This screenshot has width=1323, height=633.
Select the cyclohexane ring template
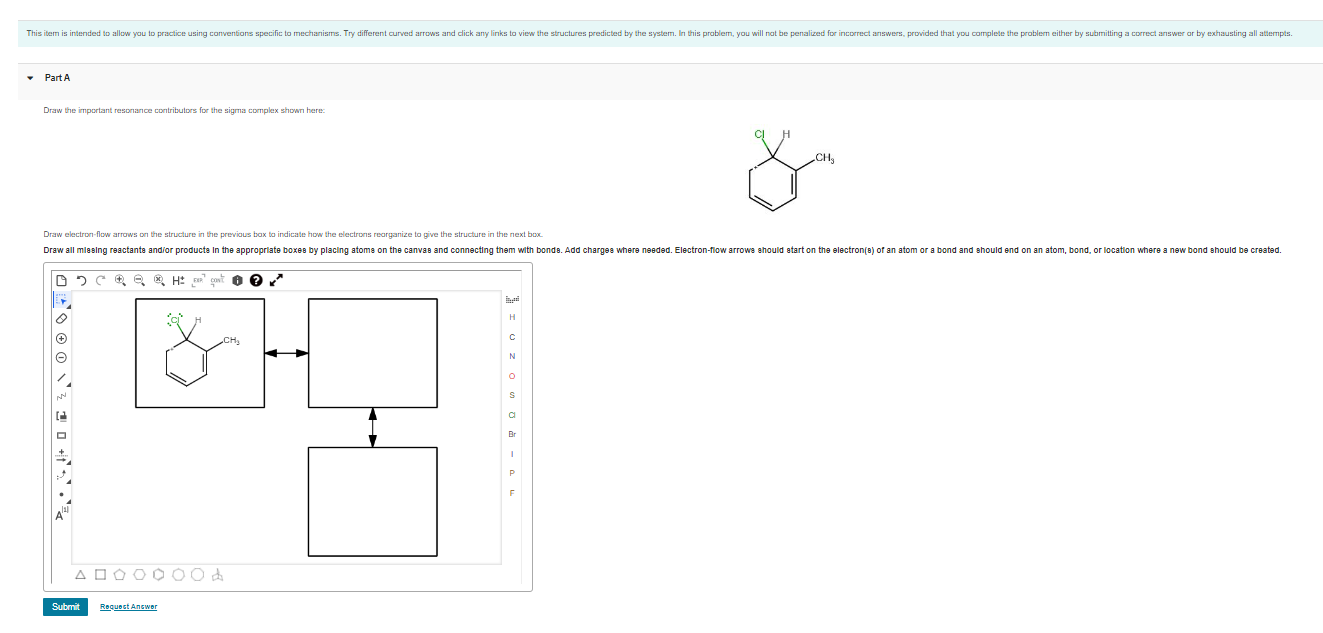click(140, 575)
